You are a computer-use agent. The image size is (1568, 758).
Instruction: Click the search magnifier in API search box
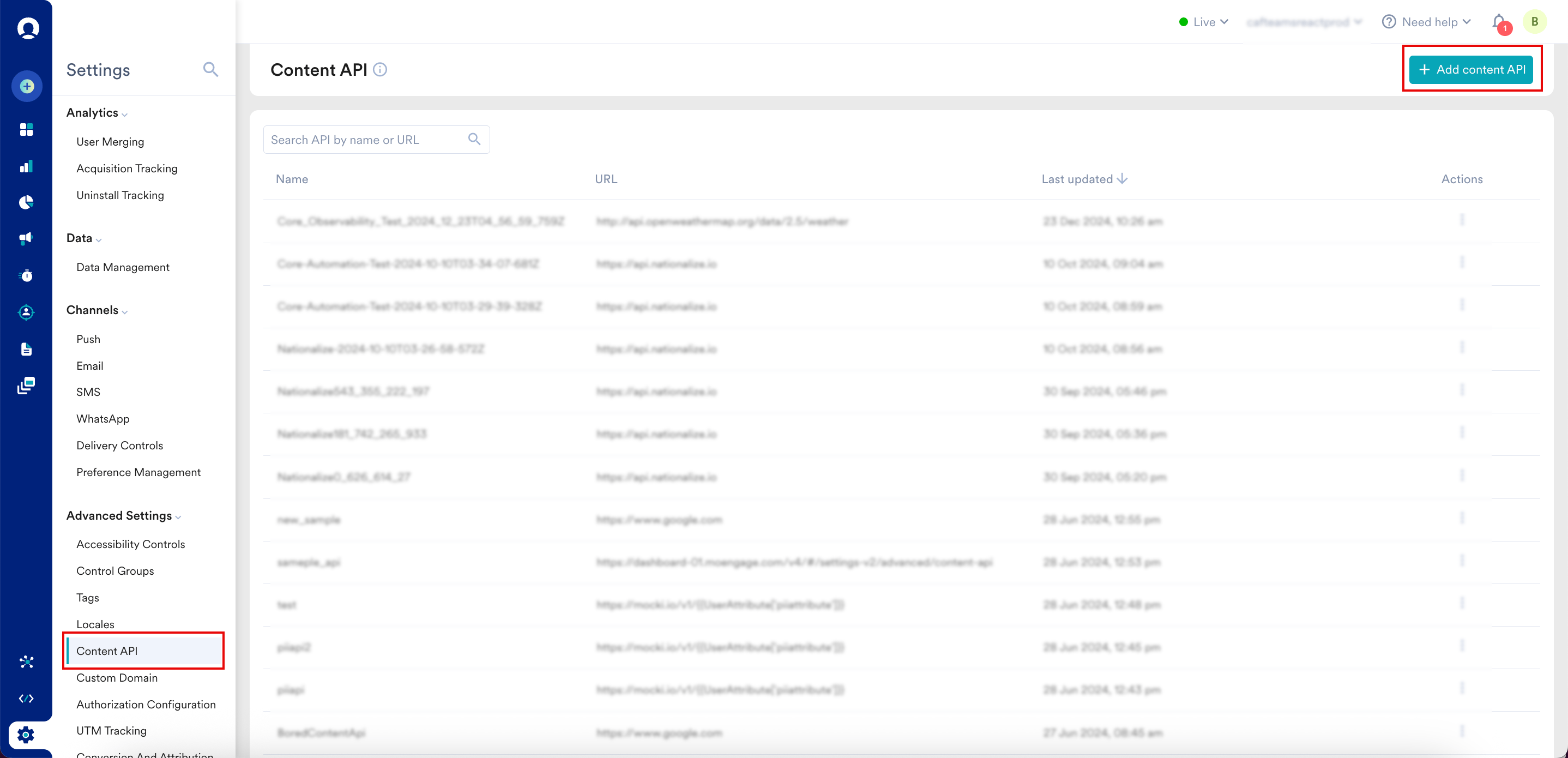click(474, 140)
